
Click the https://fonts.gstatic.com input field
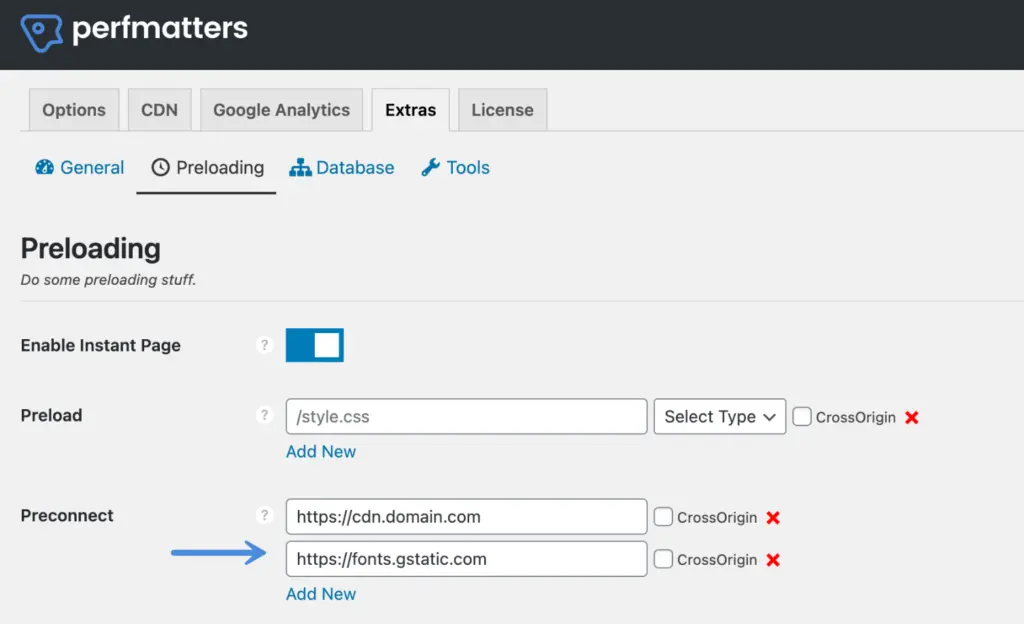[x=466, y=559]
